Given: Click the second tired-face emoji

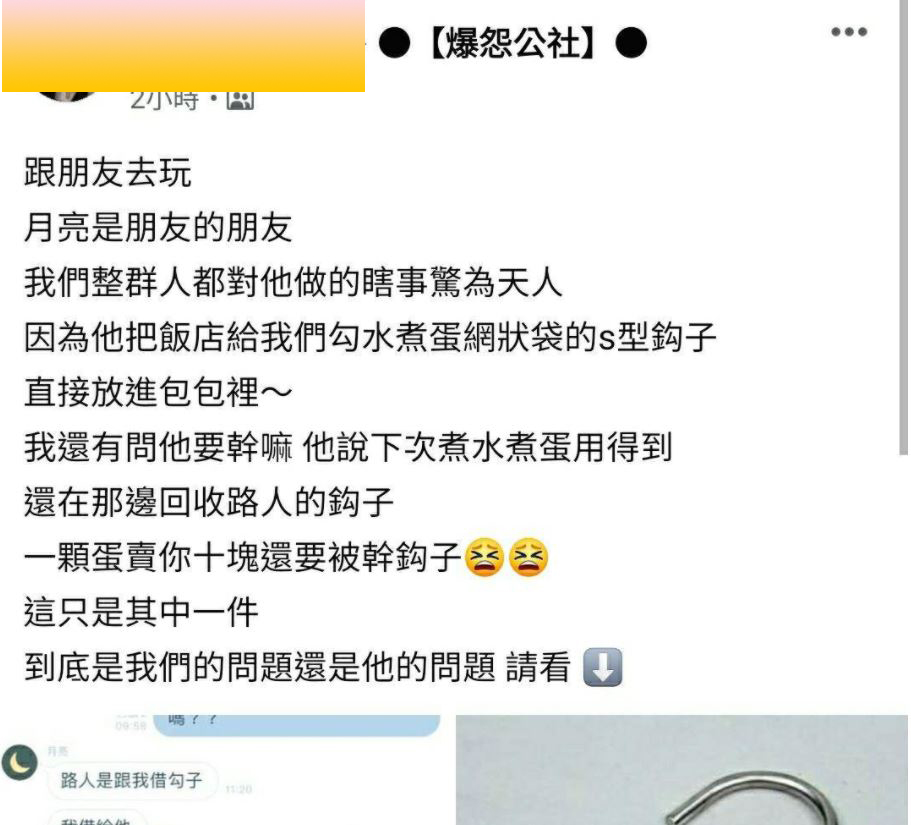Looking at the screenshot, I should click(x=528, y=557).
